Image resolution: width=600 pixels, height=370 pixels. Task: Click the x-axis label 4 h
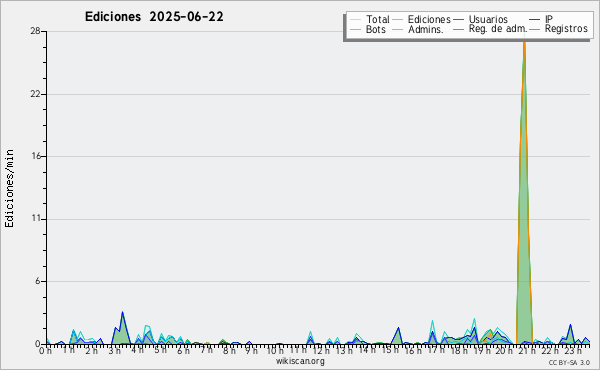pyautogui.click(x=137, y=350)
